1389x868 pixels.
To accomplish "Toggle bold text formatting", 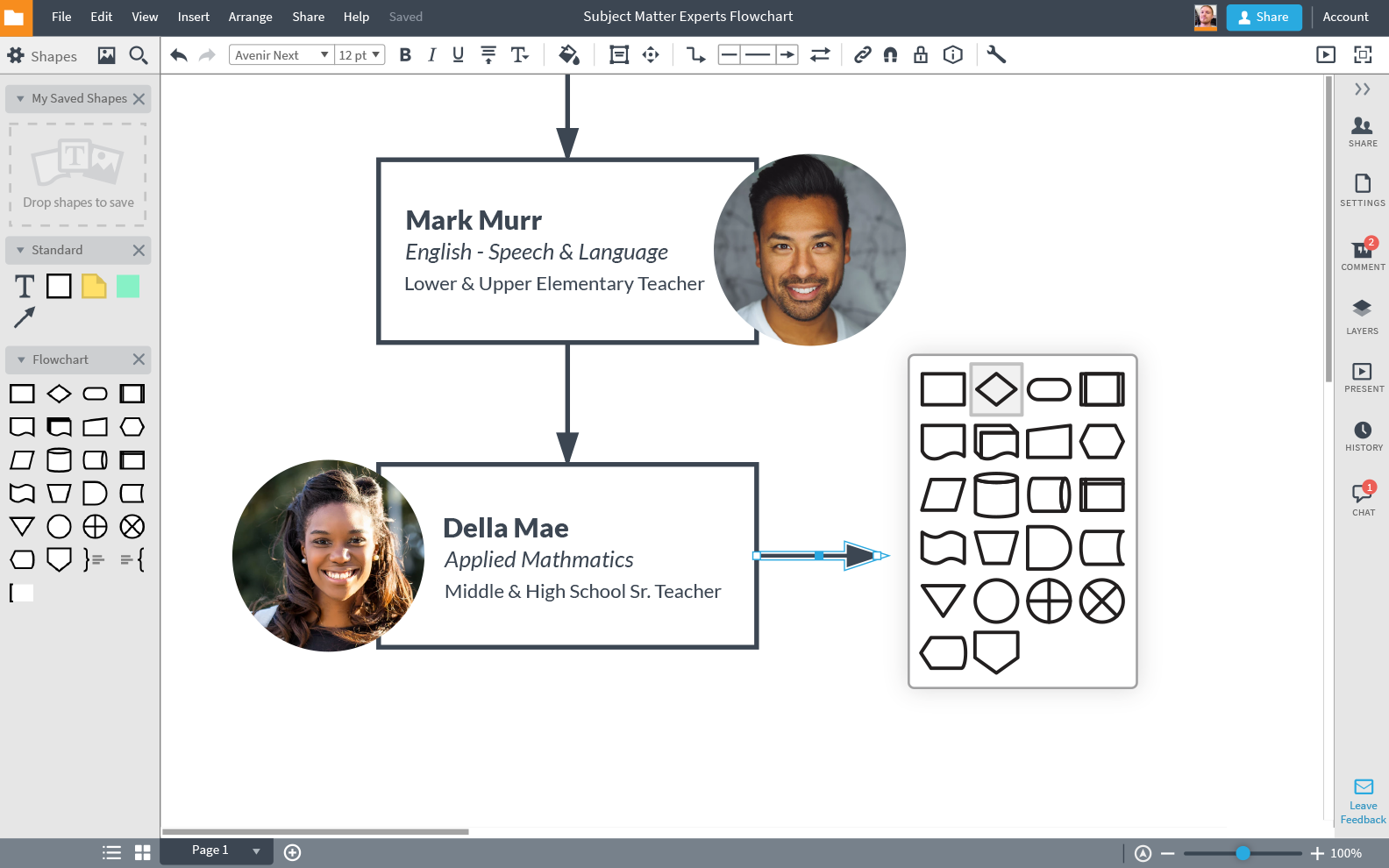I will (405, 55).
